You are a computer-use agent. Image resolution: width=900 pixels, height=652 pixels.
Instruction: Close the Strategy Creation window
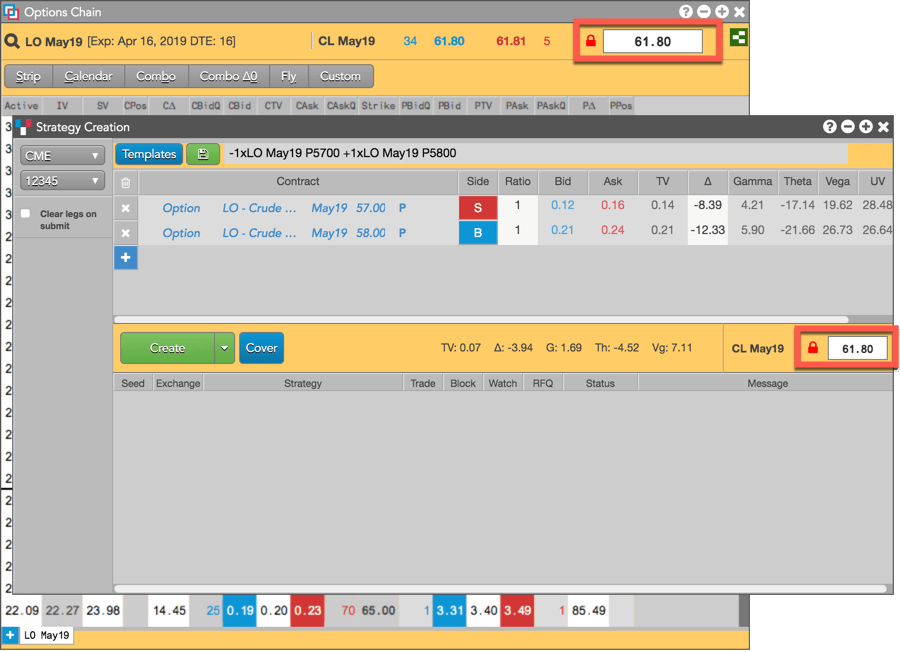click(x=883, y=127)
